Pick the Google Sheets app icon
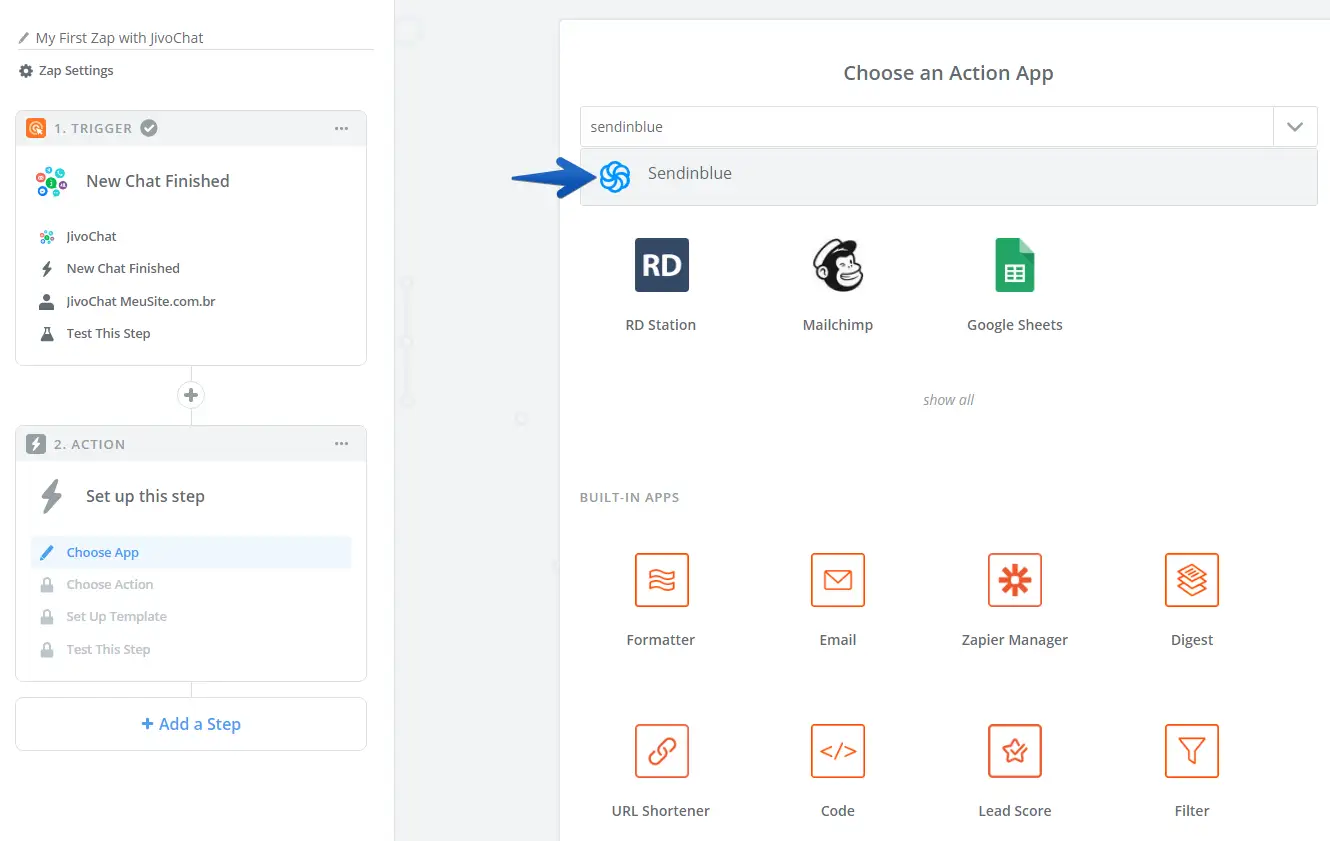 point(1014,265)
